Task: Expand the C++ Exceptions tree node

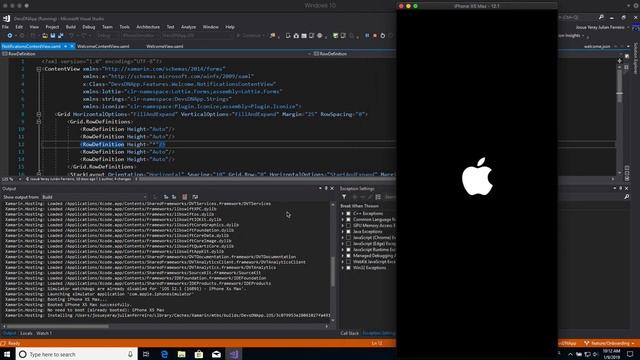Action: (x=342, y=213)
